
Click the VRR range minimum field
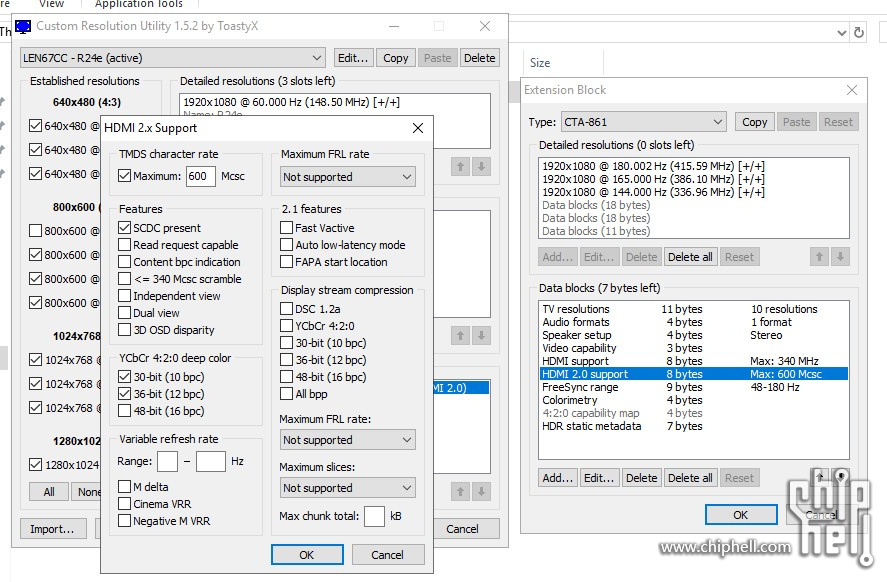pyautogui.click(x=167, y=461)
